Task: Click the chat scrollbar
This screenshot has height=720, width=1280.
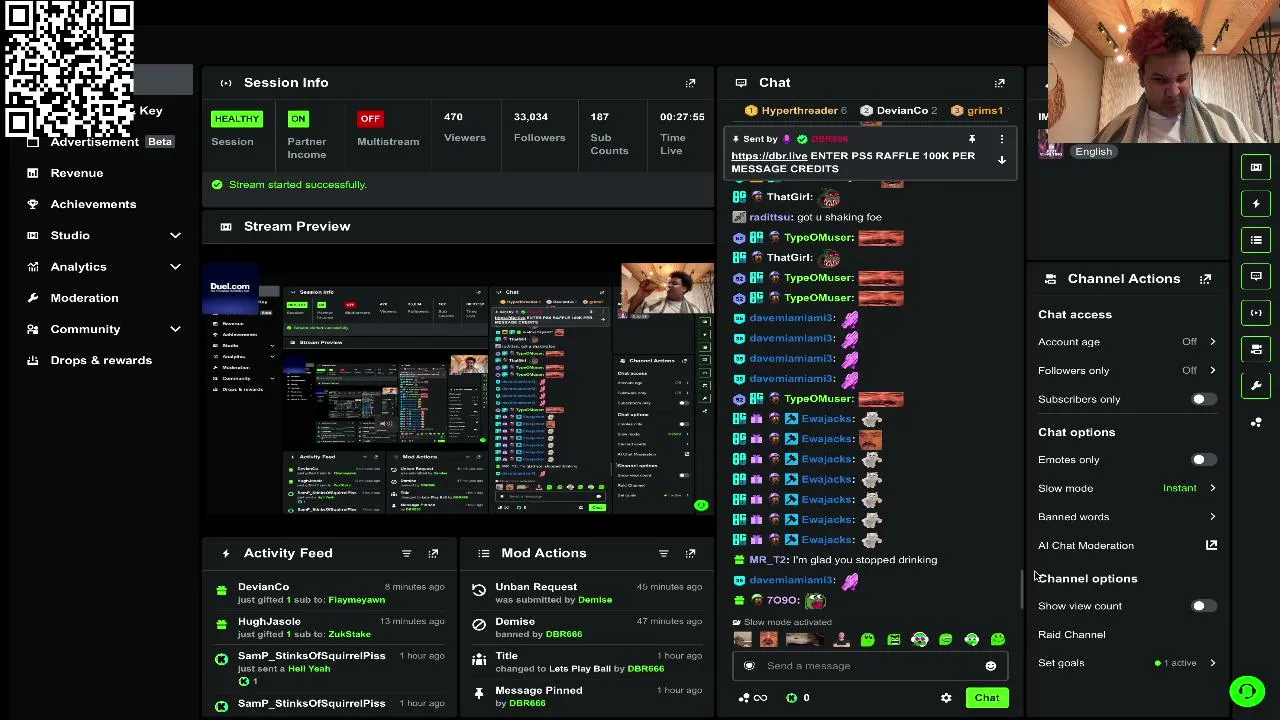Action: 1021,590
